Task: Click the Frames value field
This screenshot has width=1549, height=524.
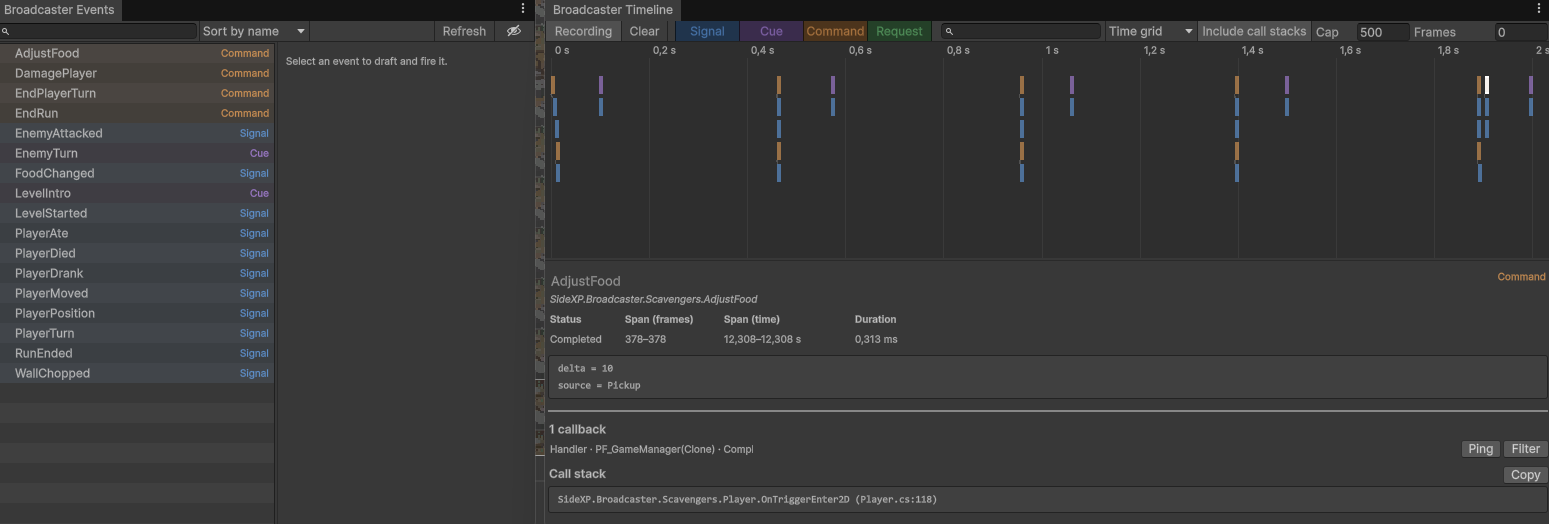Action: pyautogui.click(x=1520, y=32)
